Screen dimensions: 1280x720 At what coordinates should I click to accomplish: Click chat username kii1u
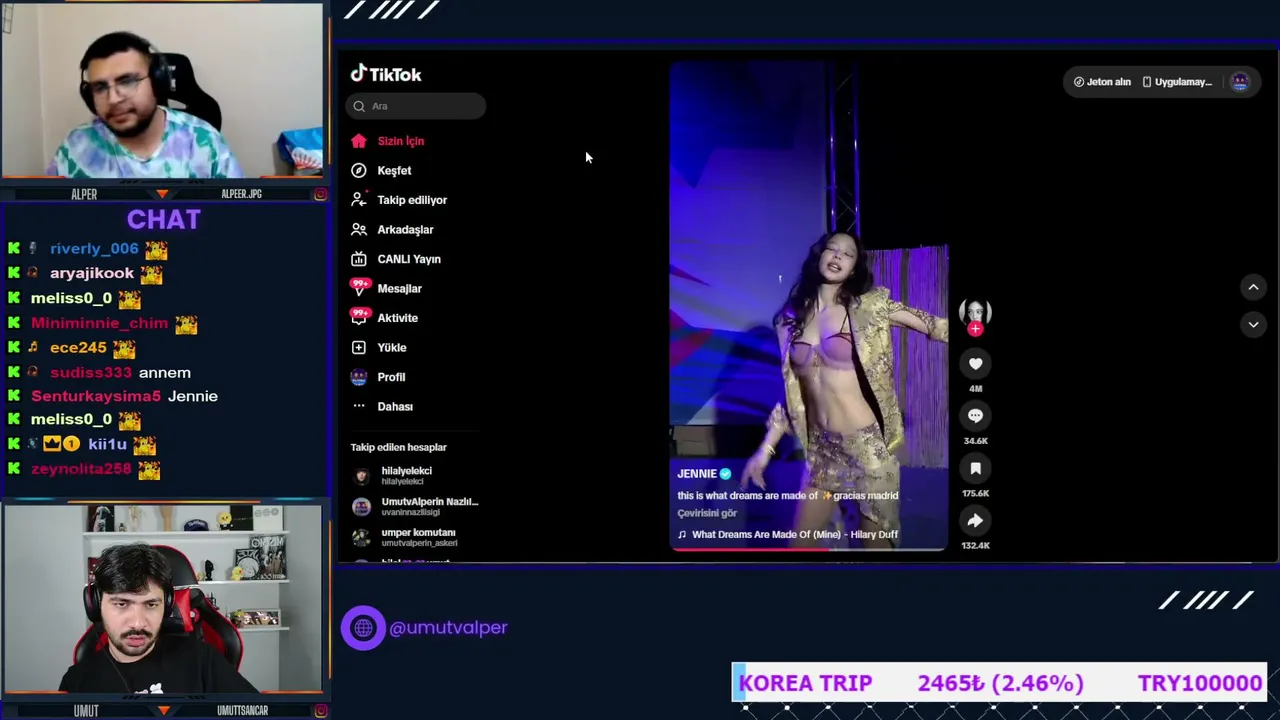pos(107,444)
